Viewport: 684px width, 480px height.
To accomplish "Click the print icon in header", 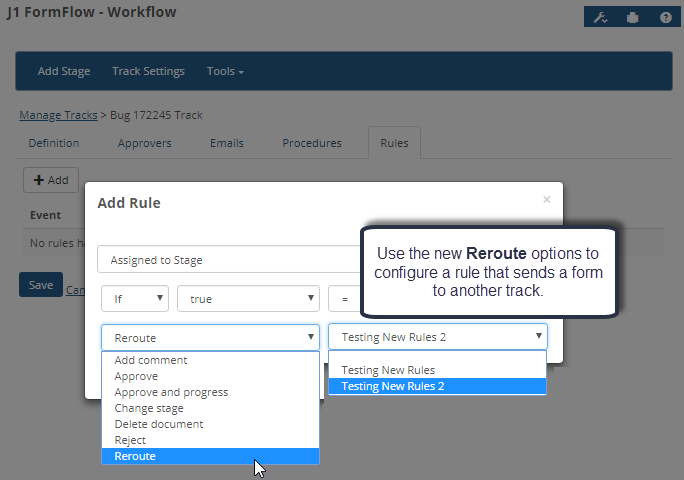I will (632, 17).
